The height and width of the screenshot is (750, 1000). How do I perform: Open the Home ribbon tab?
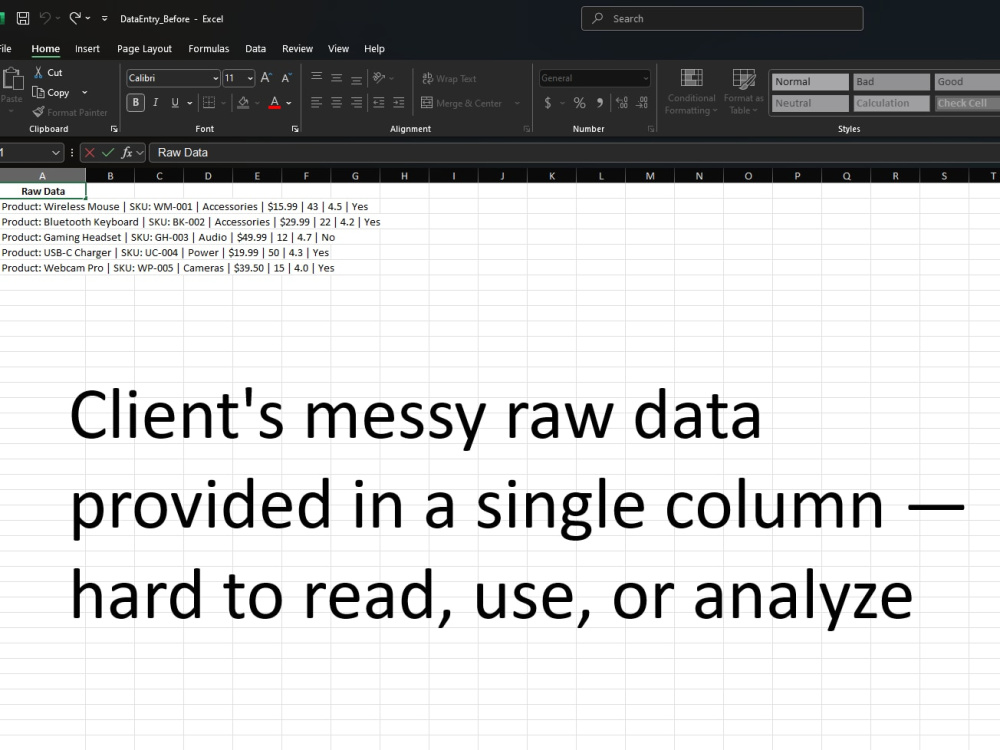click(x=46, y=48)
